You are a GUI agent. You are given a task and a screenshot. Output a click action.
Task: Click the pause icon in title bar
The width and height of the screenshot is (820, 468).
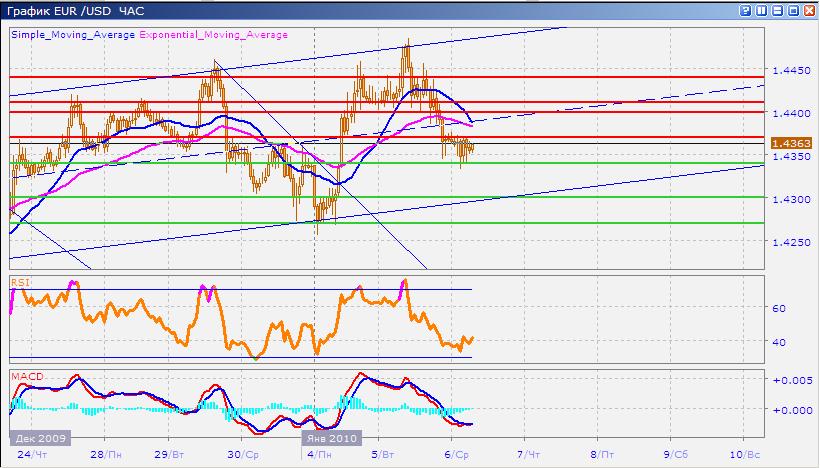pyautogui.click(x=761, y=10)
